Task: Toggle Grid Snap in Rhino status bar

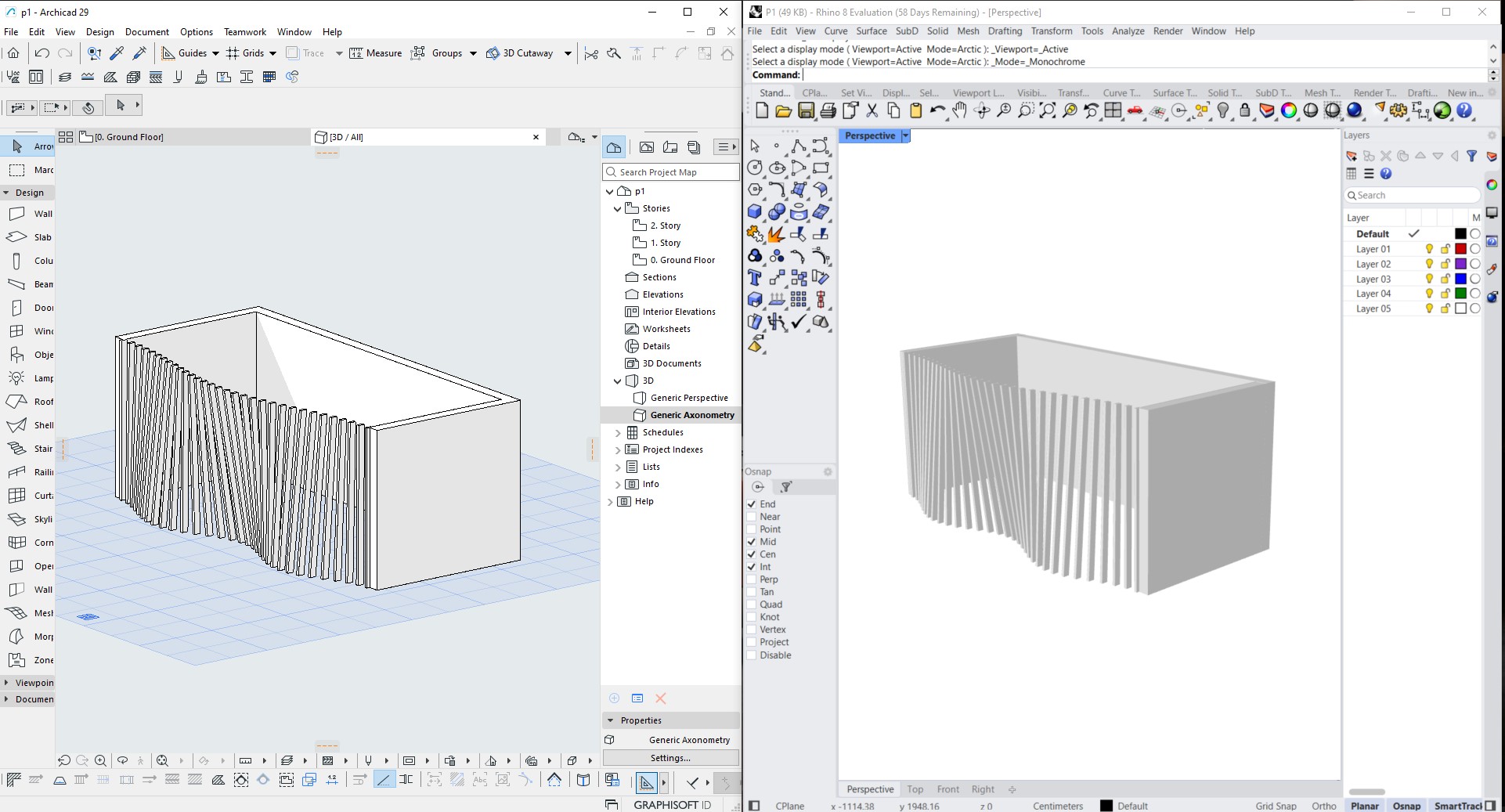Action: [1276, 806]
